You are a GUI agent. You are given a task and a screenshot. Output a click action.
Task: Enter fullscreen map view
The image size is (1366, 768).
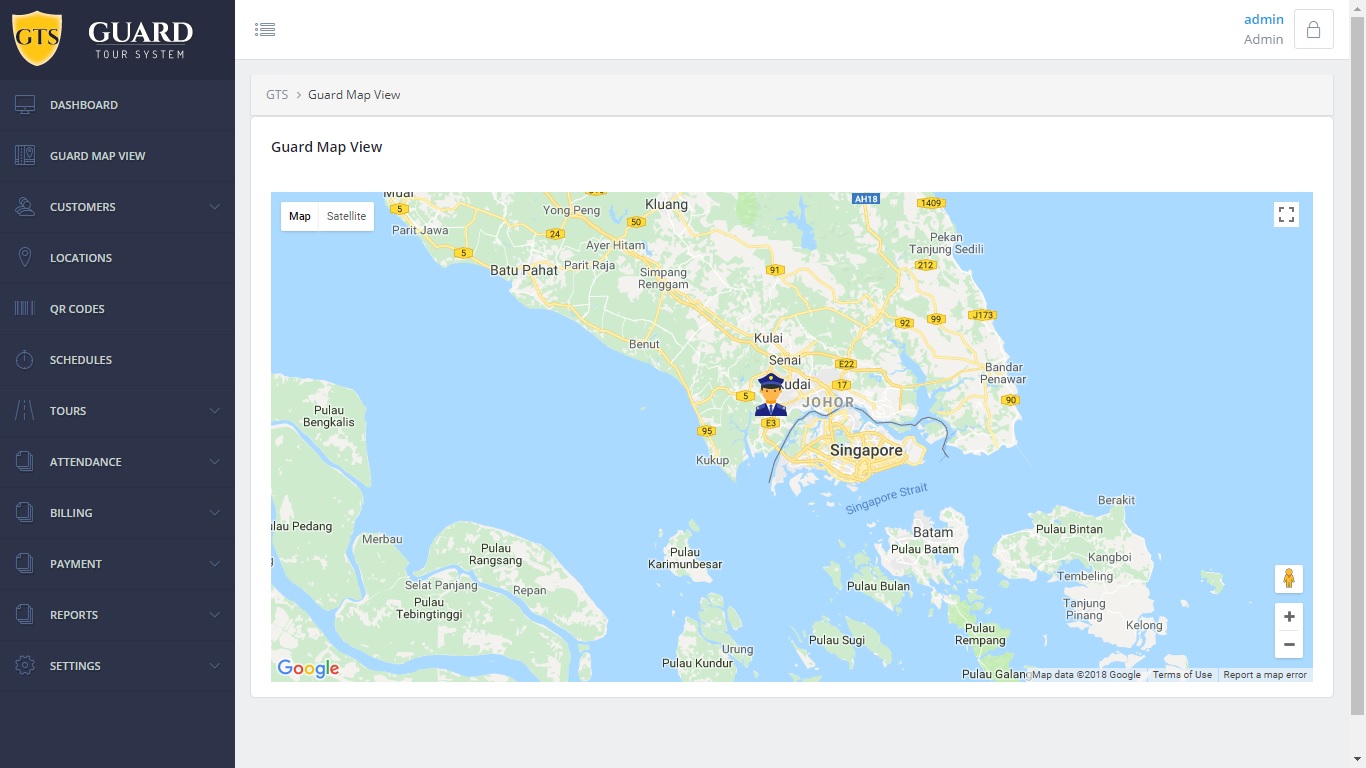click(x=1286, y=215)
